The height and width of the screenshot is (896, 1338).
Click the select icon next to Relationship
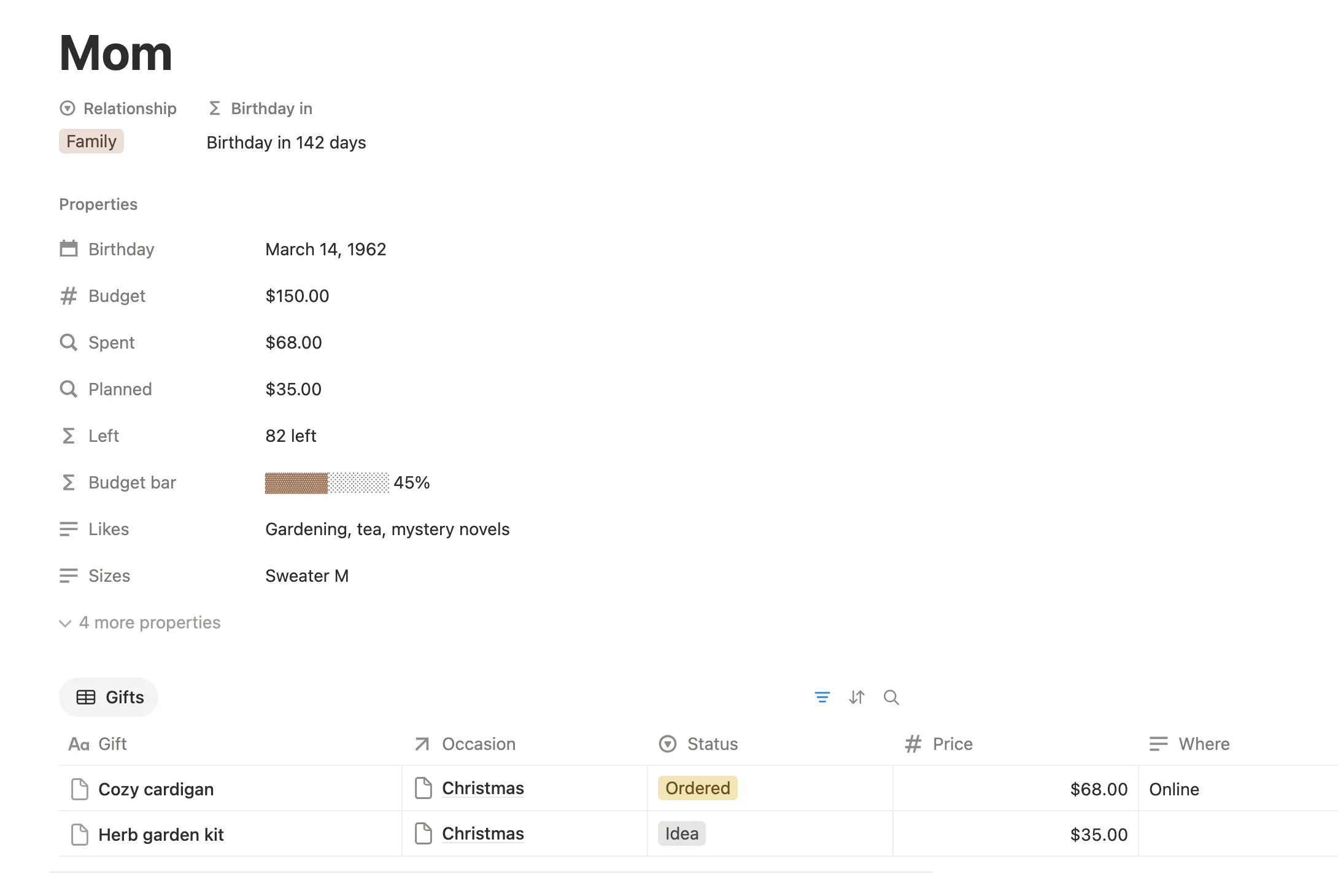[68, 109]
